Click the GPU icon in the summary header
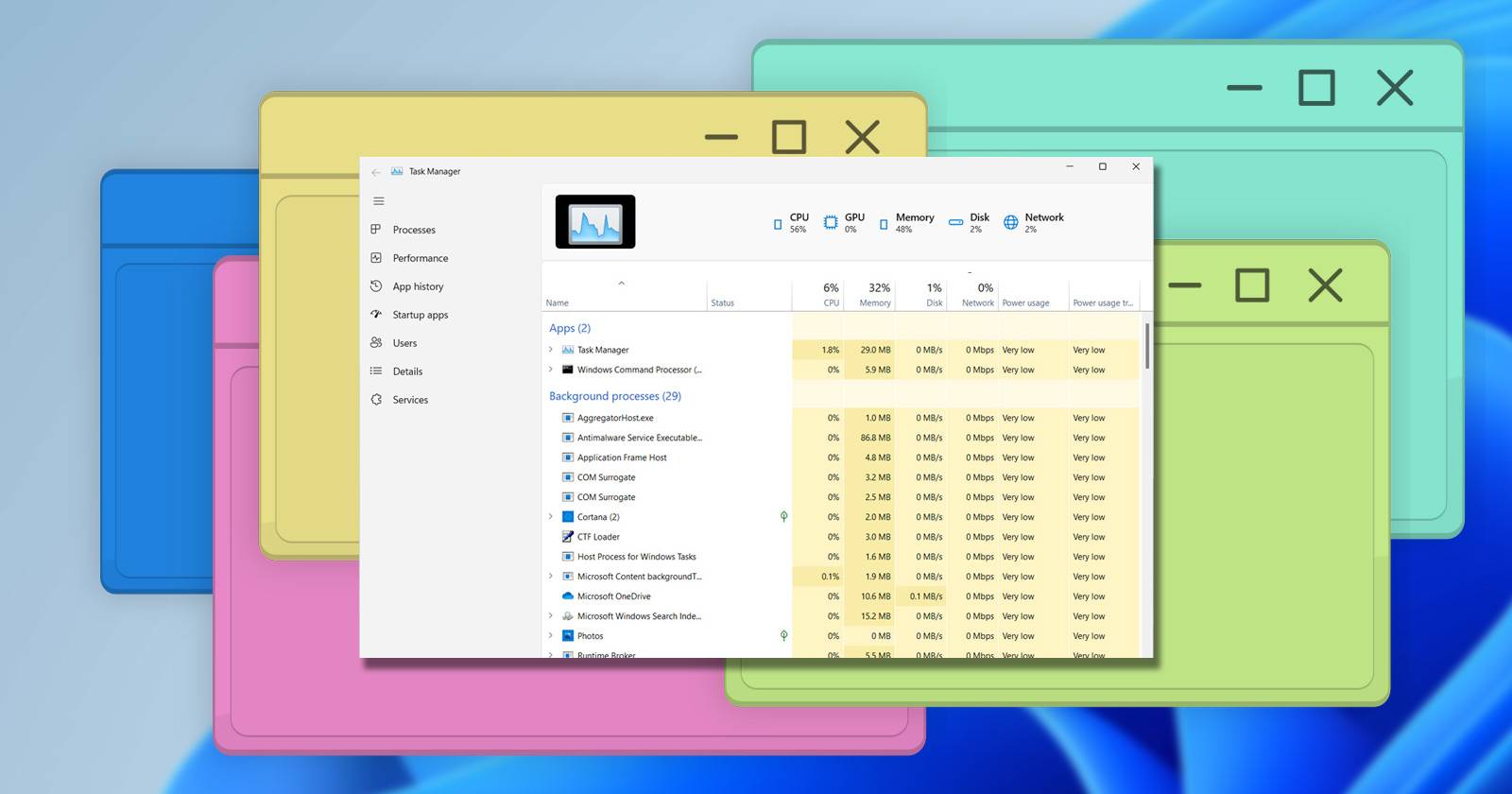This screenshot has height=794, width=1512. (x=831, y=222)
